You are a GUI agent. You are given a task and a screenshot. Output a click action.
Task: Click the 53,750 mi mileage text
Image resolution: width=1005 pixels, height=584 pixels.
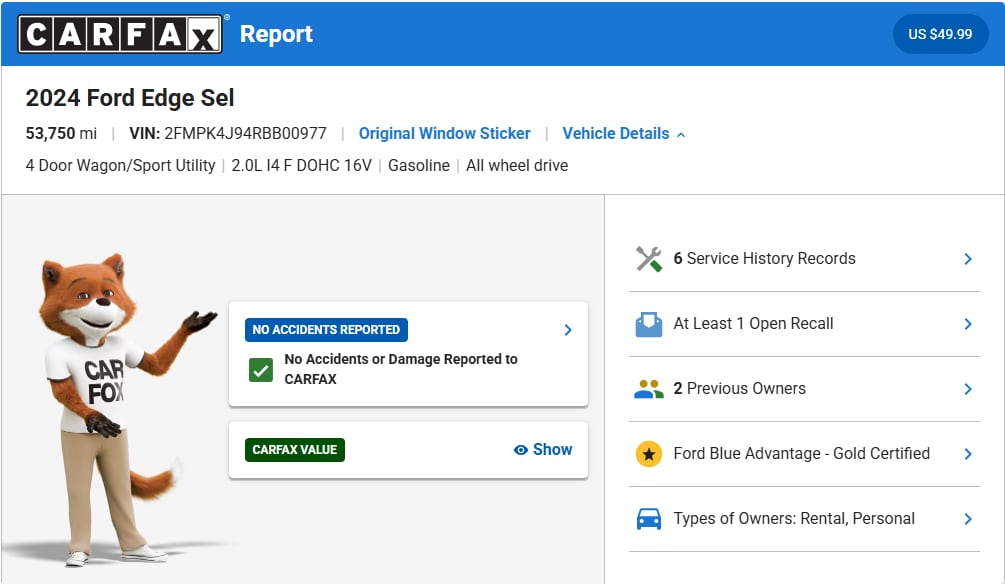[61, 133]
